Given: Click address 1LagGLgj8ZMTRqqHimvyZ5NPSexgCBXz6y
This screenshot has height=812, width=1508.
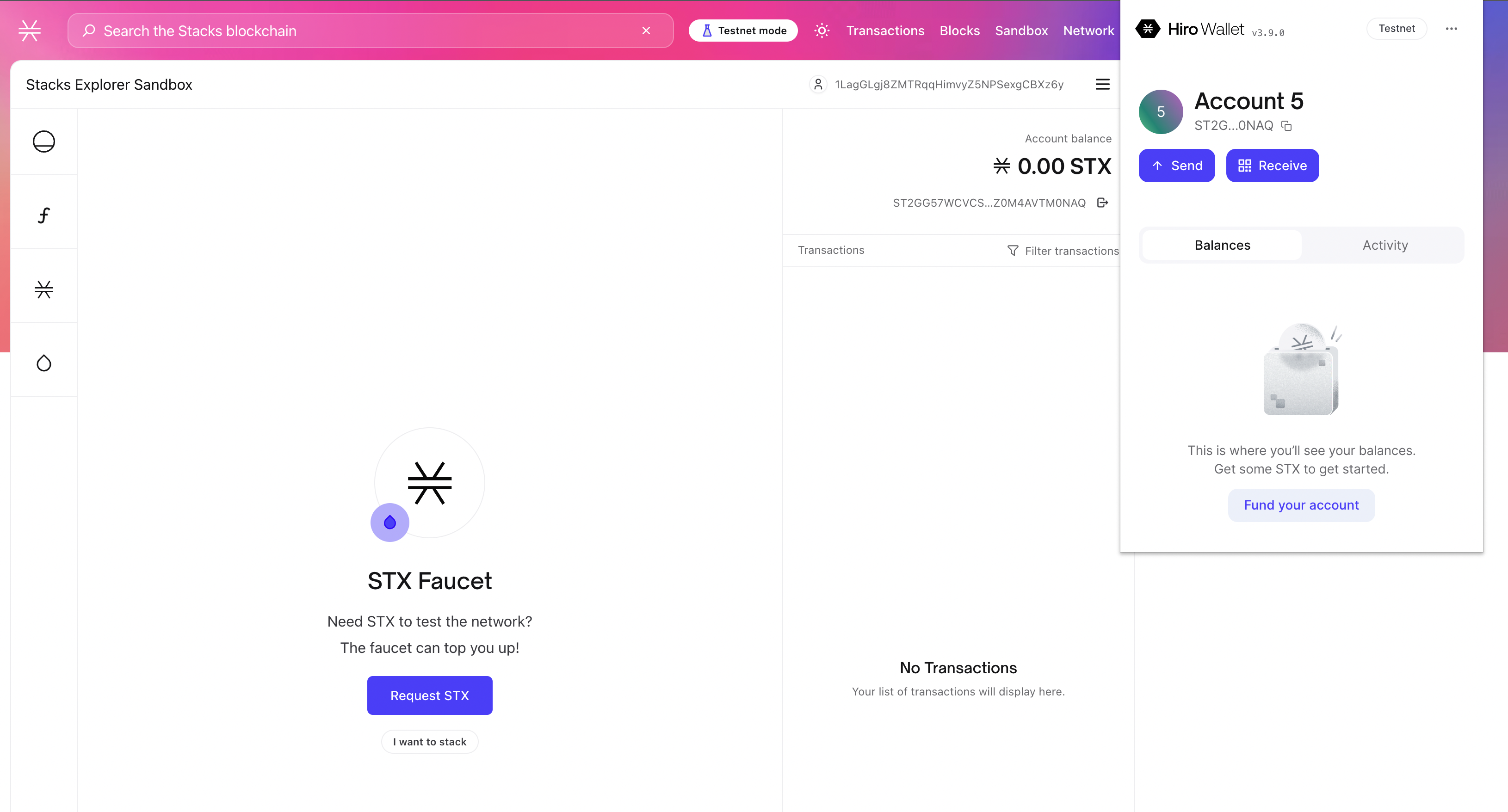Looking at the screenshot, I should (949, 84).
